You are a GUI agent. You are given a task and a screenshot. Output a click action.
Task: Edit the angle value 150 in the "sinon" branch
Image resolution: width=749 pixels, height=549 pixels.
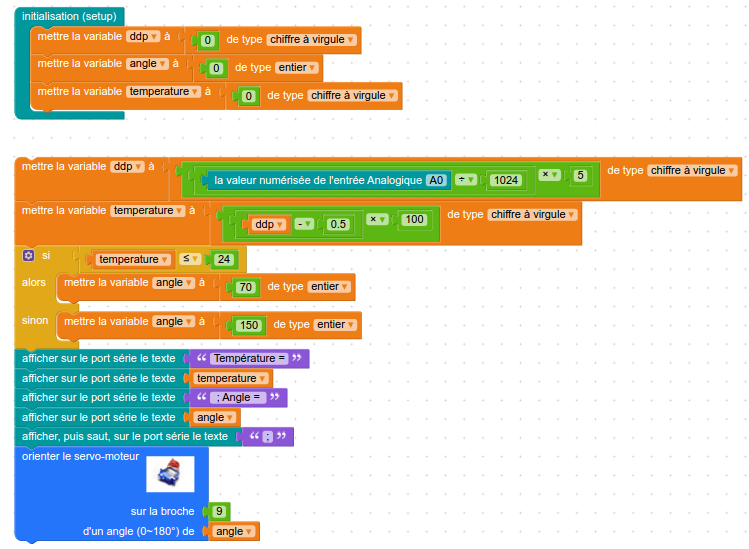click(x=249, y=325)
